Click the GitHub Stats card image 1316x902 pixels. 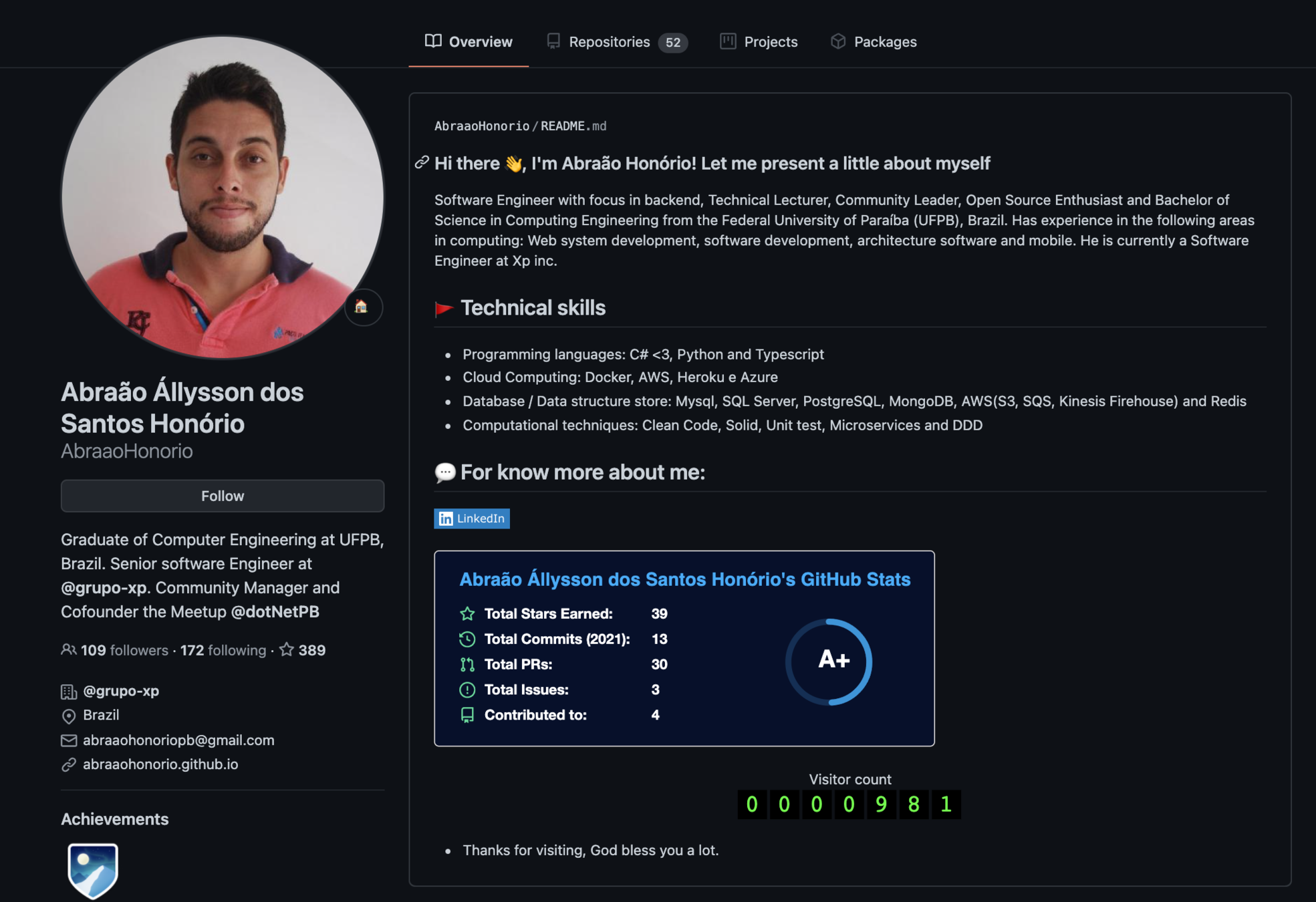[684, 648]
